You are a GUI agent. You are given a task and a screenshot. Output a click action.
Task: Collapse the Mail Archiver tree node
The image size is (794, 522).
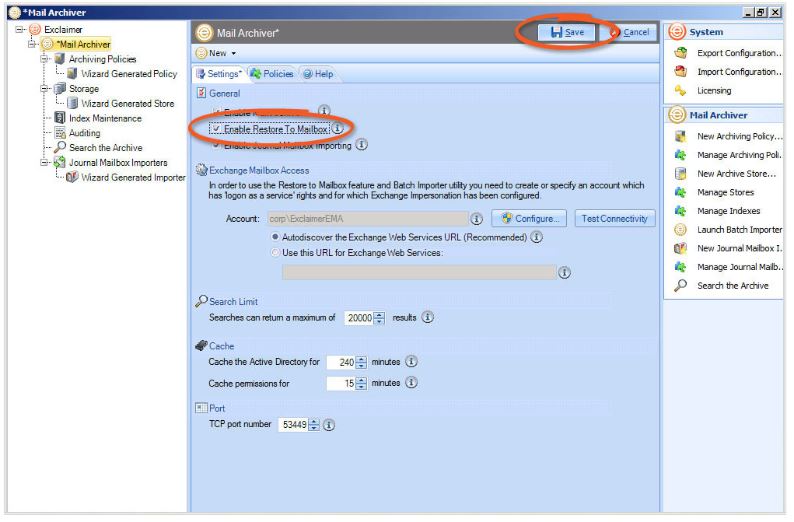click(x=31, y=45)
